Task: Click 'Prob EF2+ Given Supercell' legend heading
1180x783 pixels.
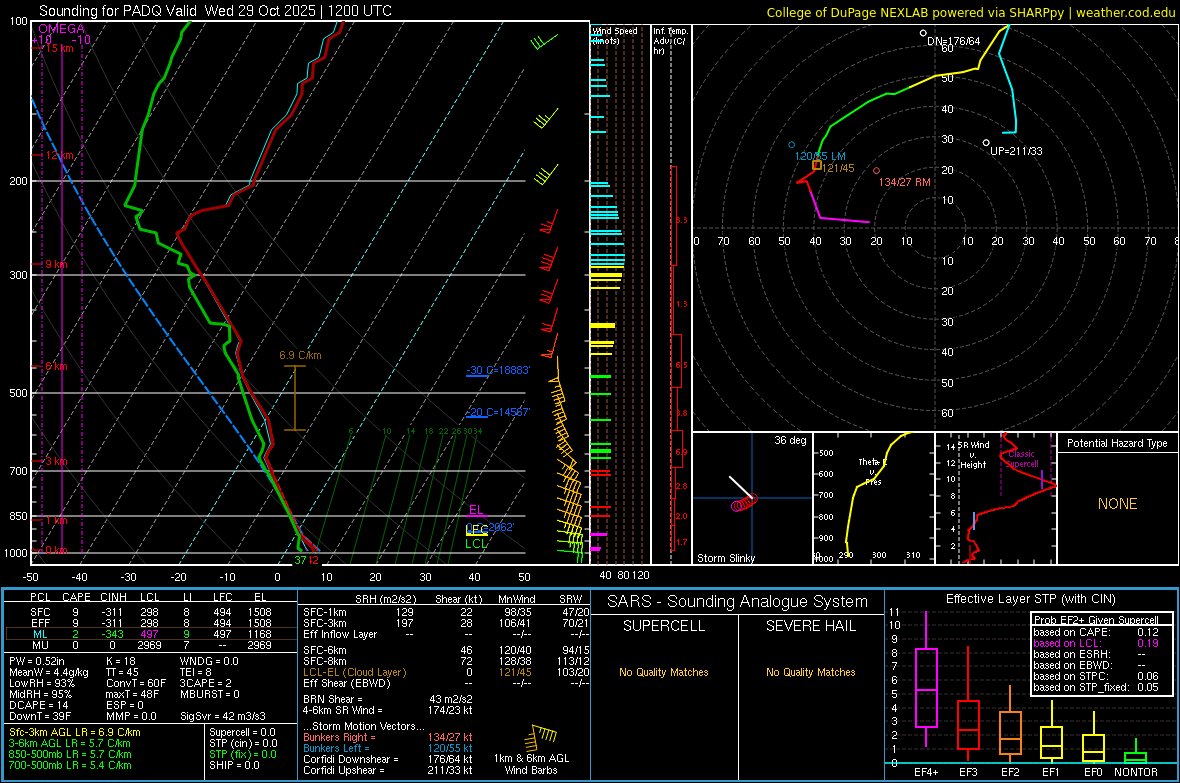Action: tap(1096, 620)
